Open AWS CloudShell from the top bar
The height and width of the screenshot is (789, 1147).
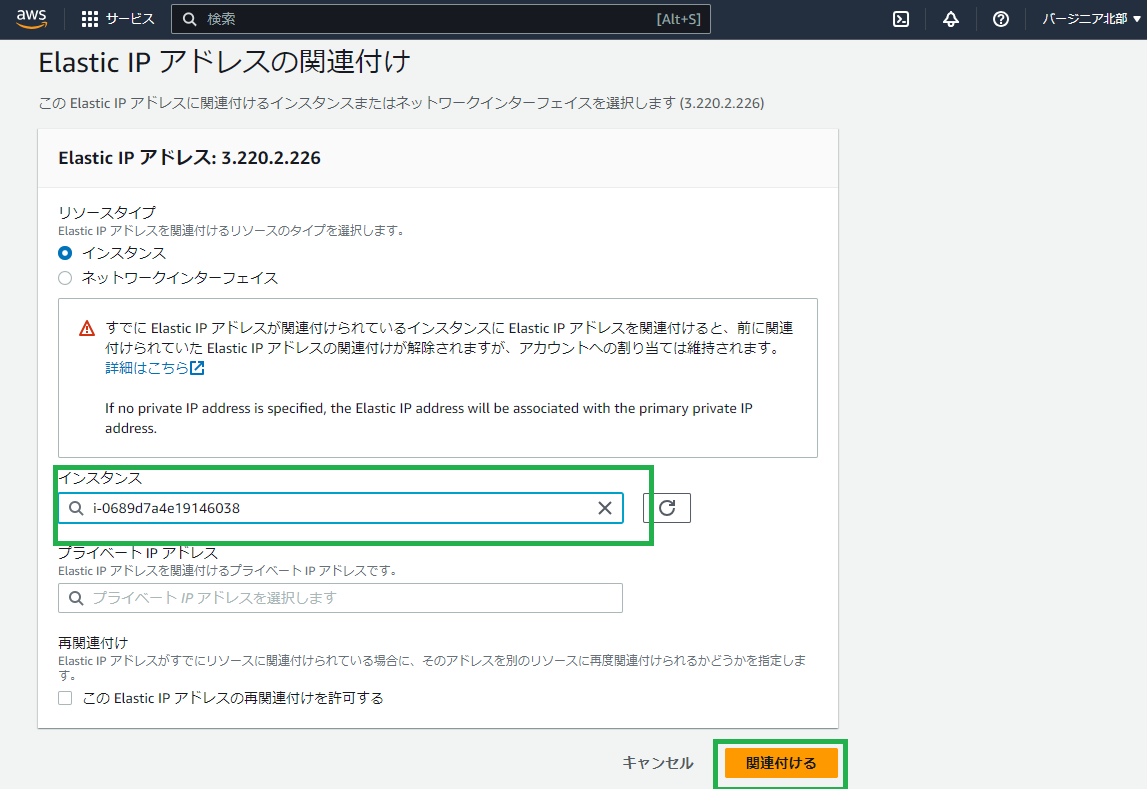903,18
